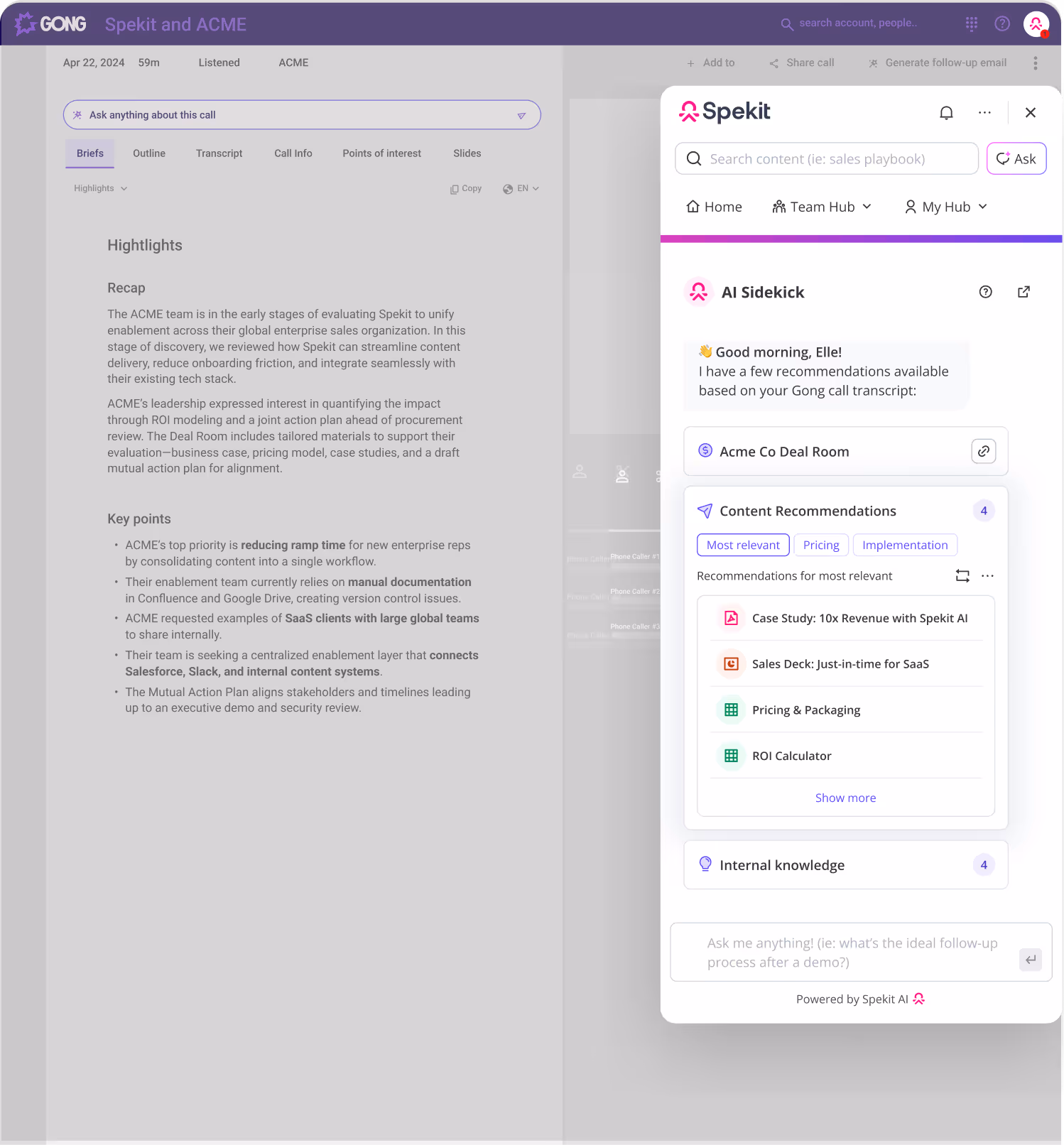Click the Powered by Spekit AI logo
Viewport: 1064px width, 1145px height.
click(x=919, y=999)
